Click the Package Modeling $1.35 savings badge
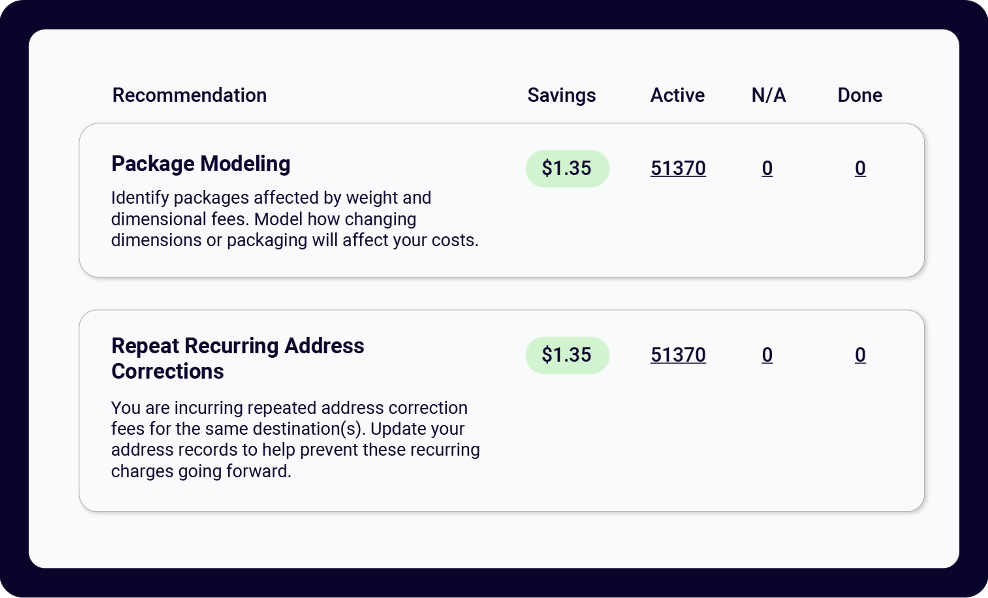 coord(567,169)
